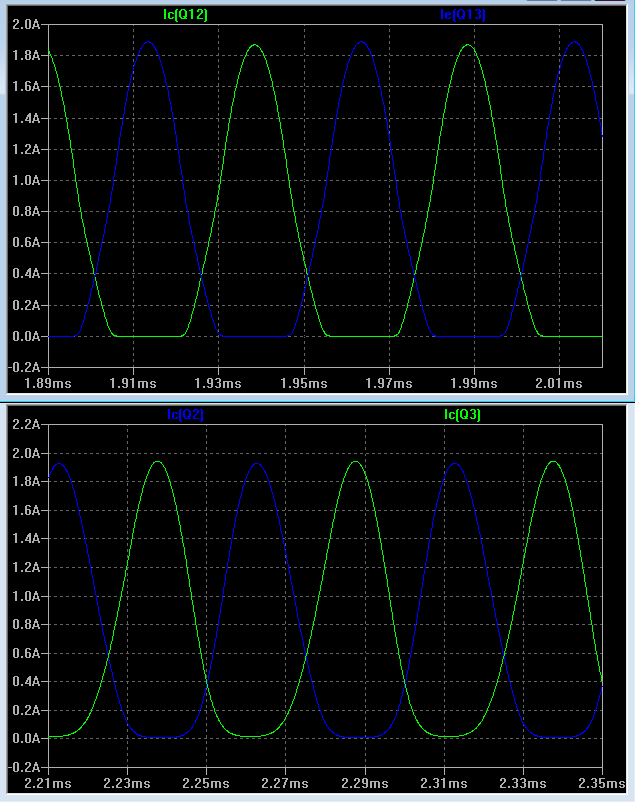Click the 2.29ms time axis label
Image resolution: width=635 pixels, height=802 pixels.
tap(365, 783)
